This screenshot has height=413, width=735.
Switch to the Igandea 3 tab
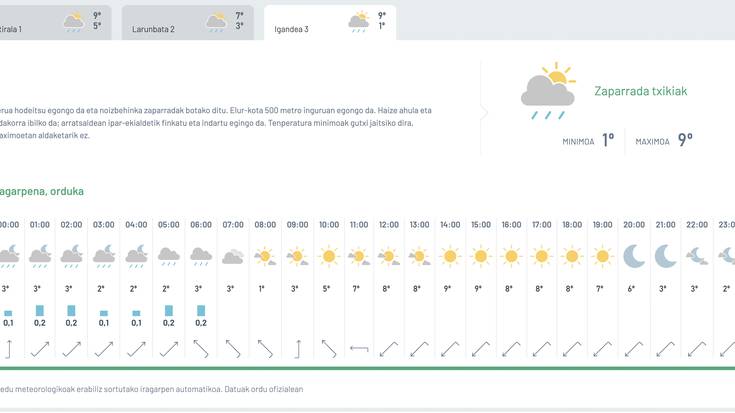[x=330, y=23]
